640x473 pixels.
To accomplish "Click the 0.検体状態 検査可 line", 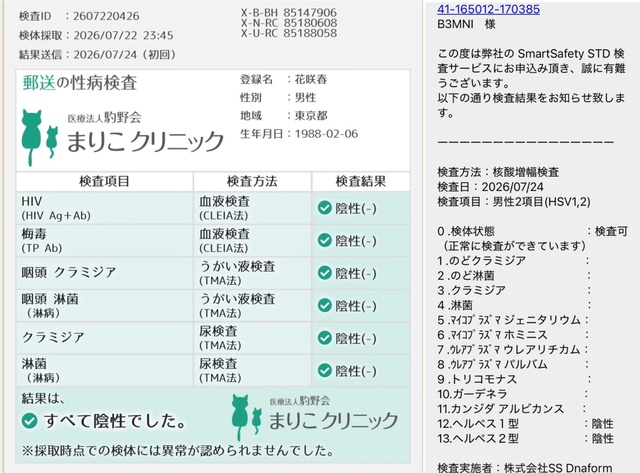I will pyautogui.click(x=532, y=231).
